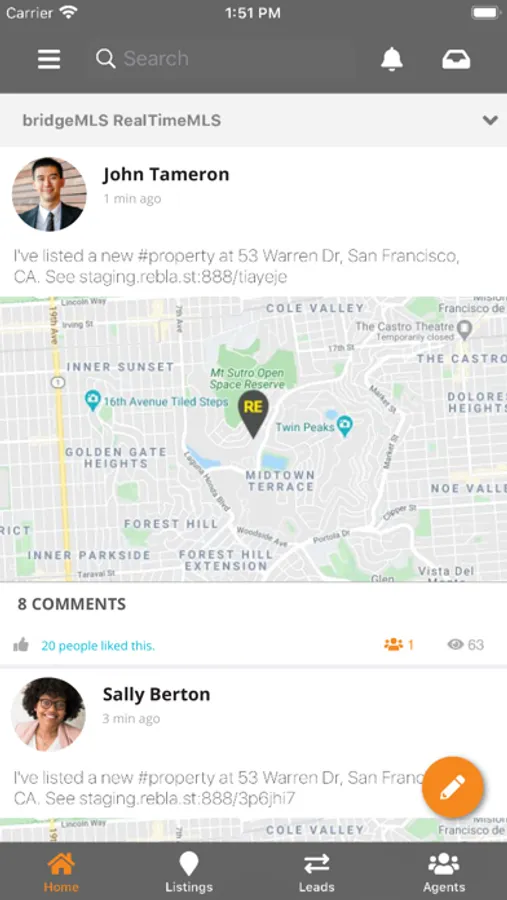Open the notifications bell
Screen dimensions: 507x900
392,59
